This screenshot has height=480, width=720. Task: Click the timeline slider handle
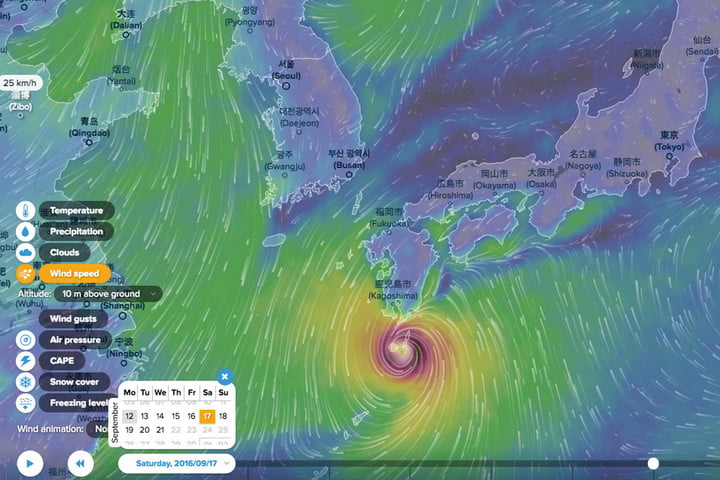(653, 463)
